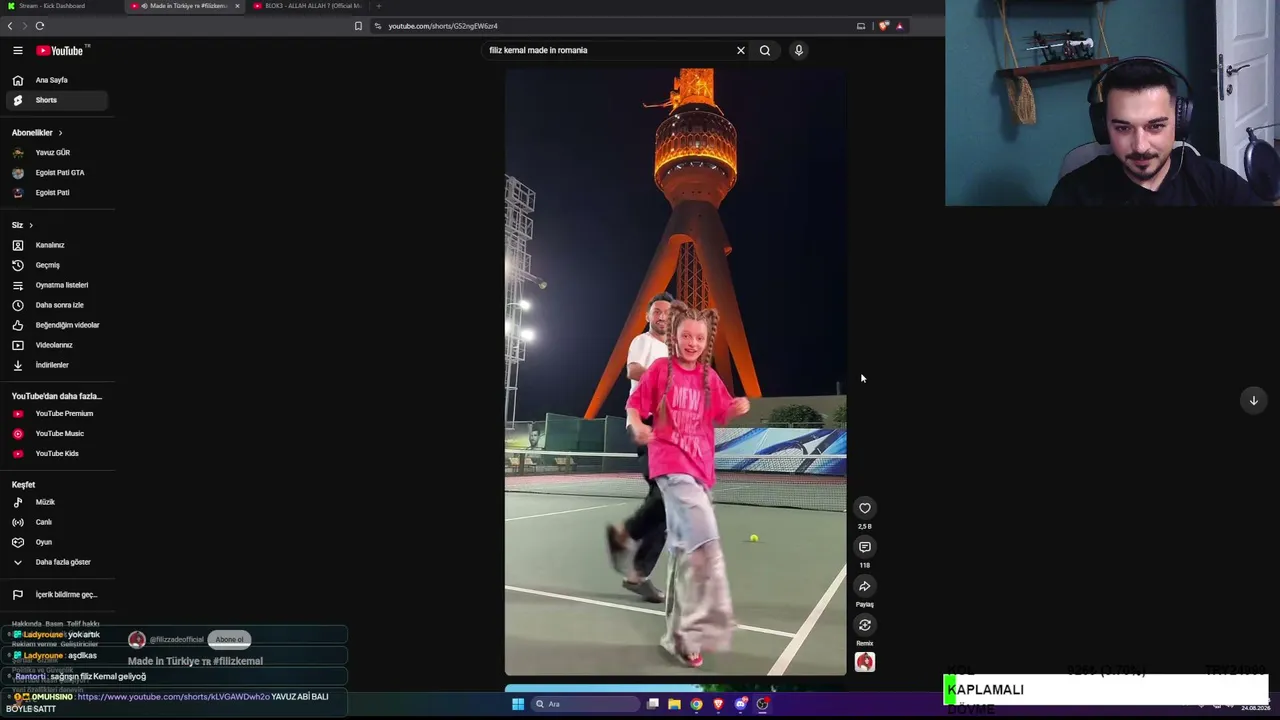Expand the Abonelikler section chevron
1280x720 pixels.
60,133
